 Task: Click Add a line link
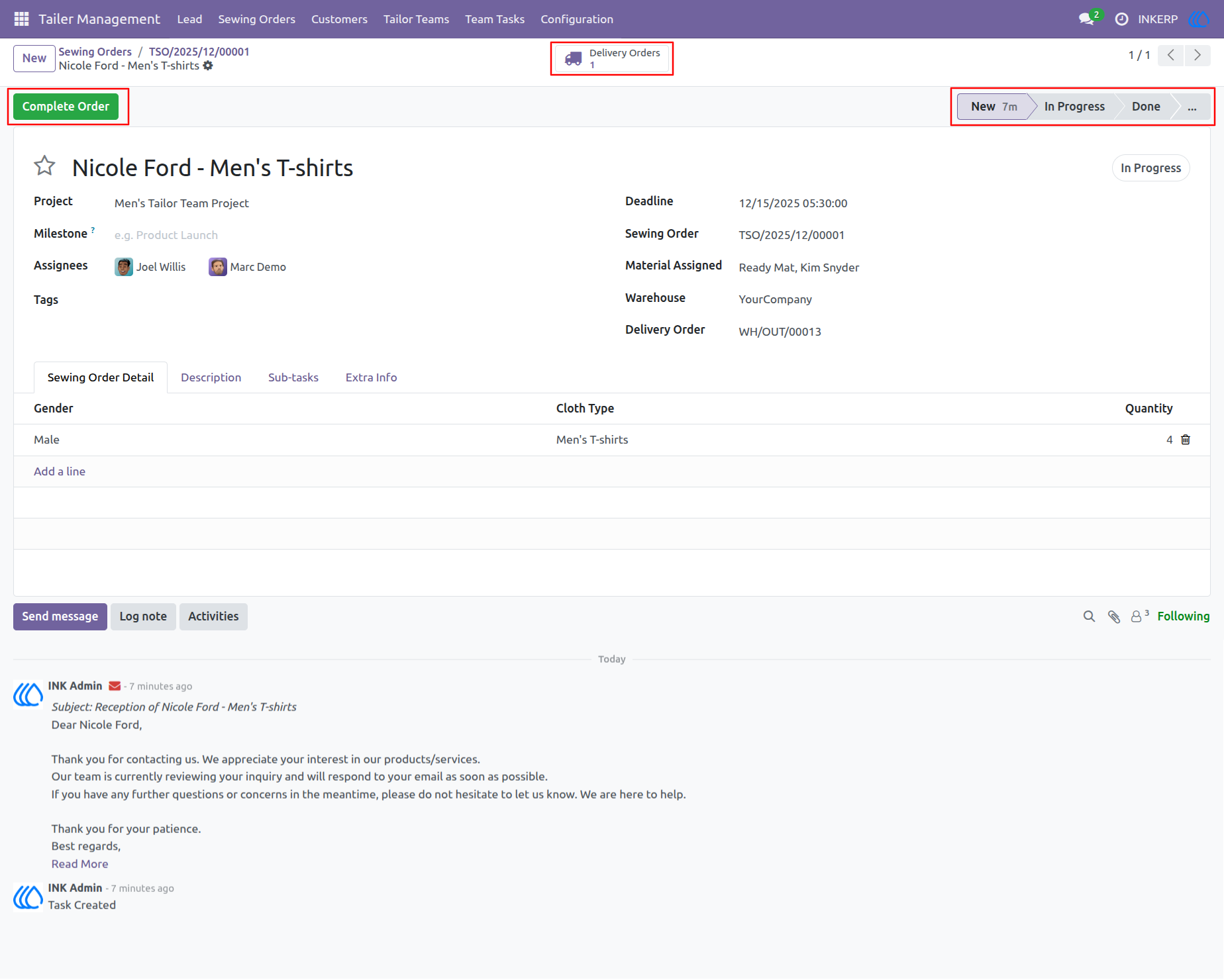60,471
